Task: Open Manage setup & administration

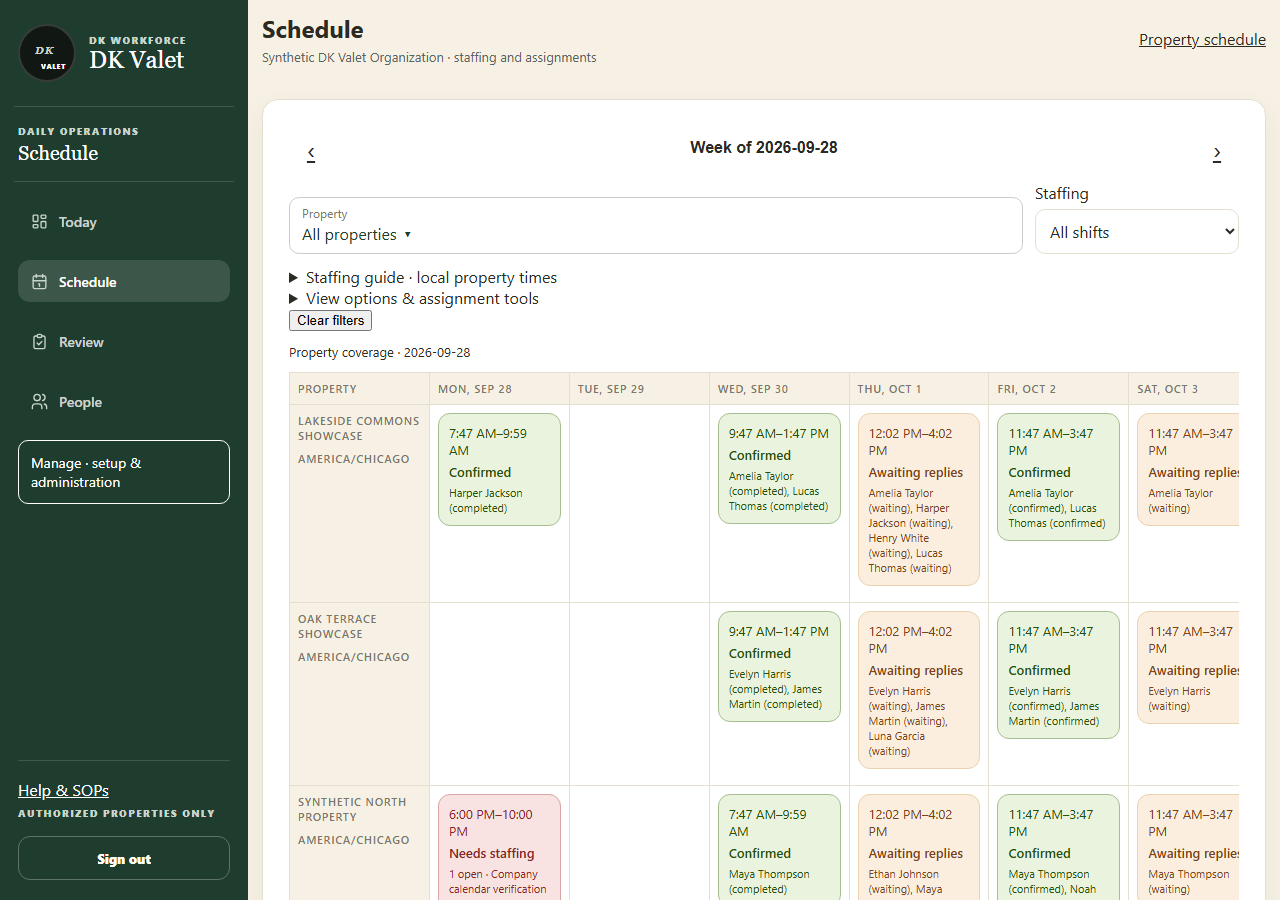Action: pos(124,472)
